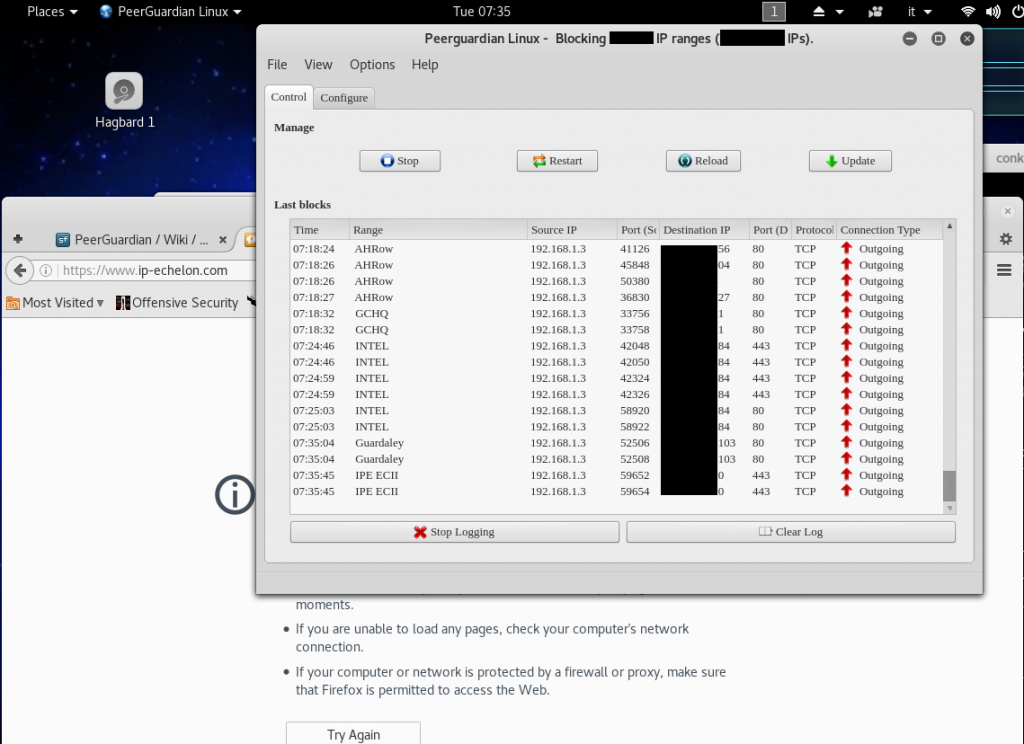
Task: Click the red outgoing arrow for source port 50380
Action: (846, 281)
